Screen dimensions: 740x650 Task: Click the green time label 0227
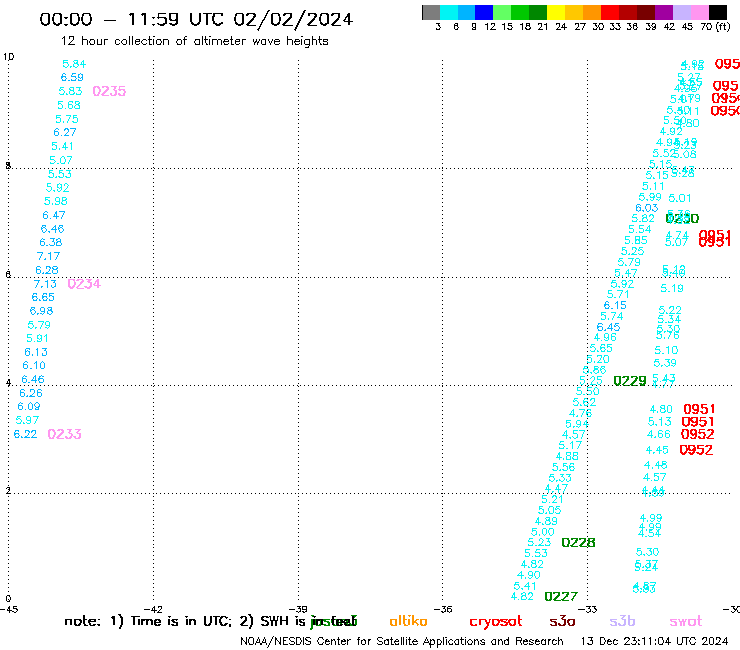(561, 597)
